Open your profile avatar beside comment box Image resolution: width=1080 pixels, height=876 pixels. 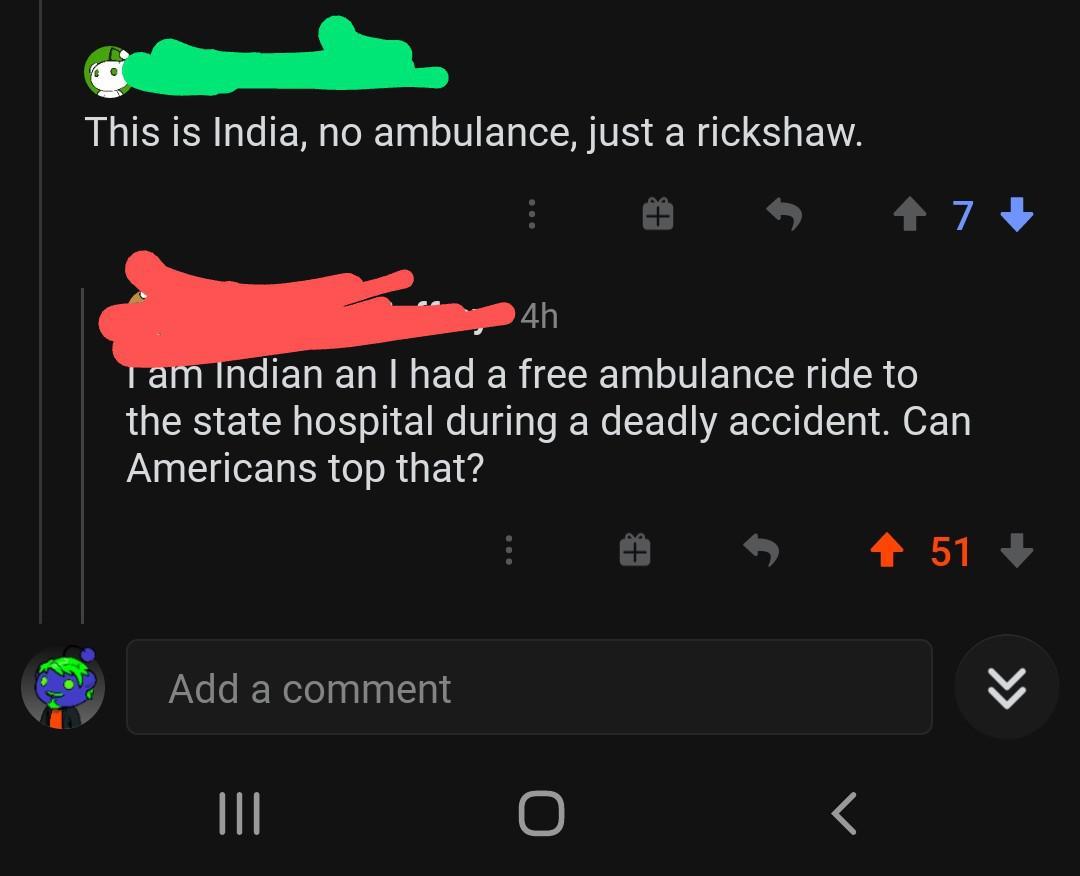point(63,687)
